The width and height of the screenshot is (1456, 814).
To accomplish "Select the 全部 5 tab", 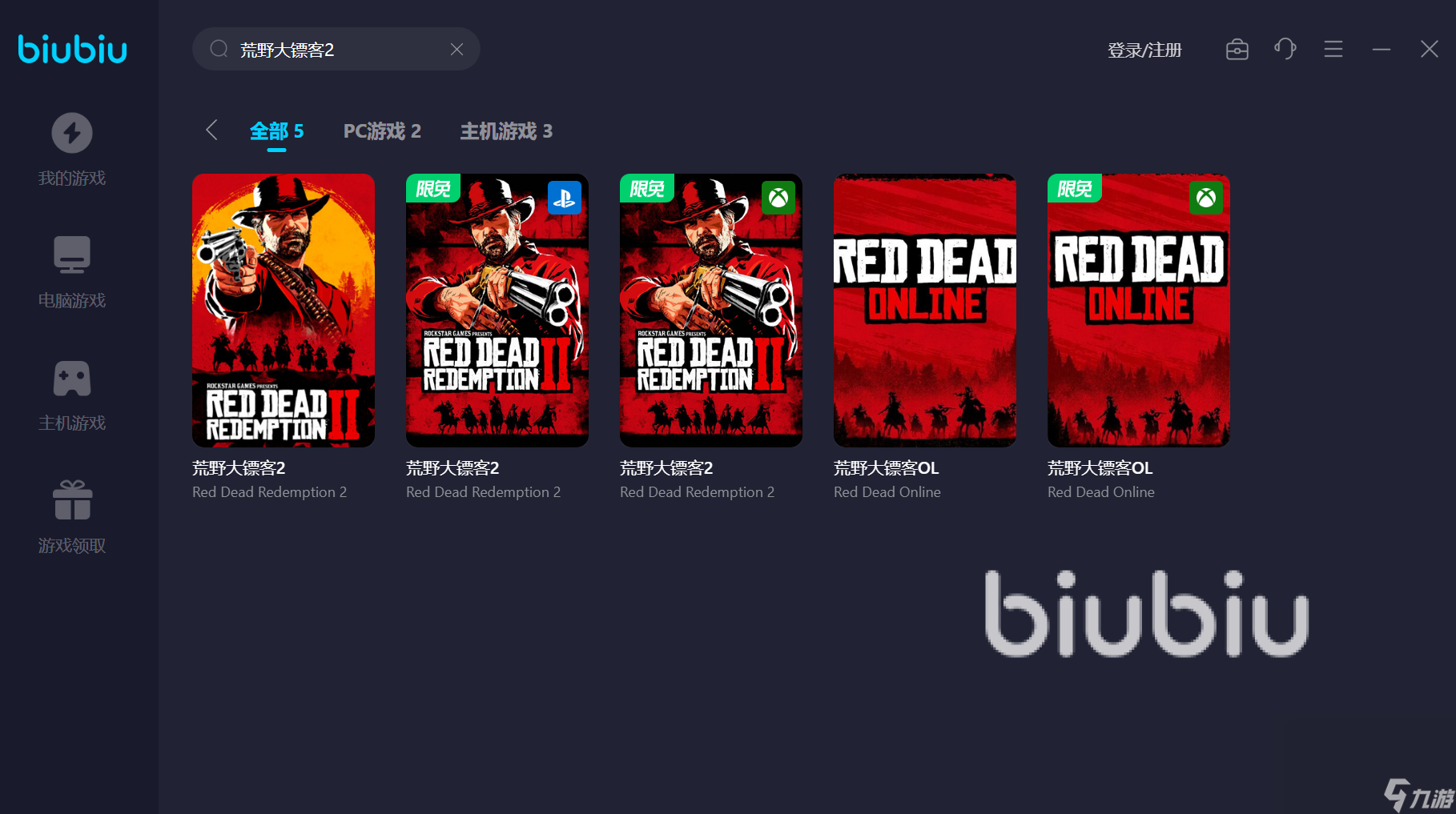I will coord(276,131).
